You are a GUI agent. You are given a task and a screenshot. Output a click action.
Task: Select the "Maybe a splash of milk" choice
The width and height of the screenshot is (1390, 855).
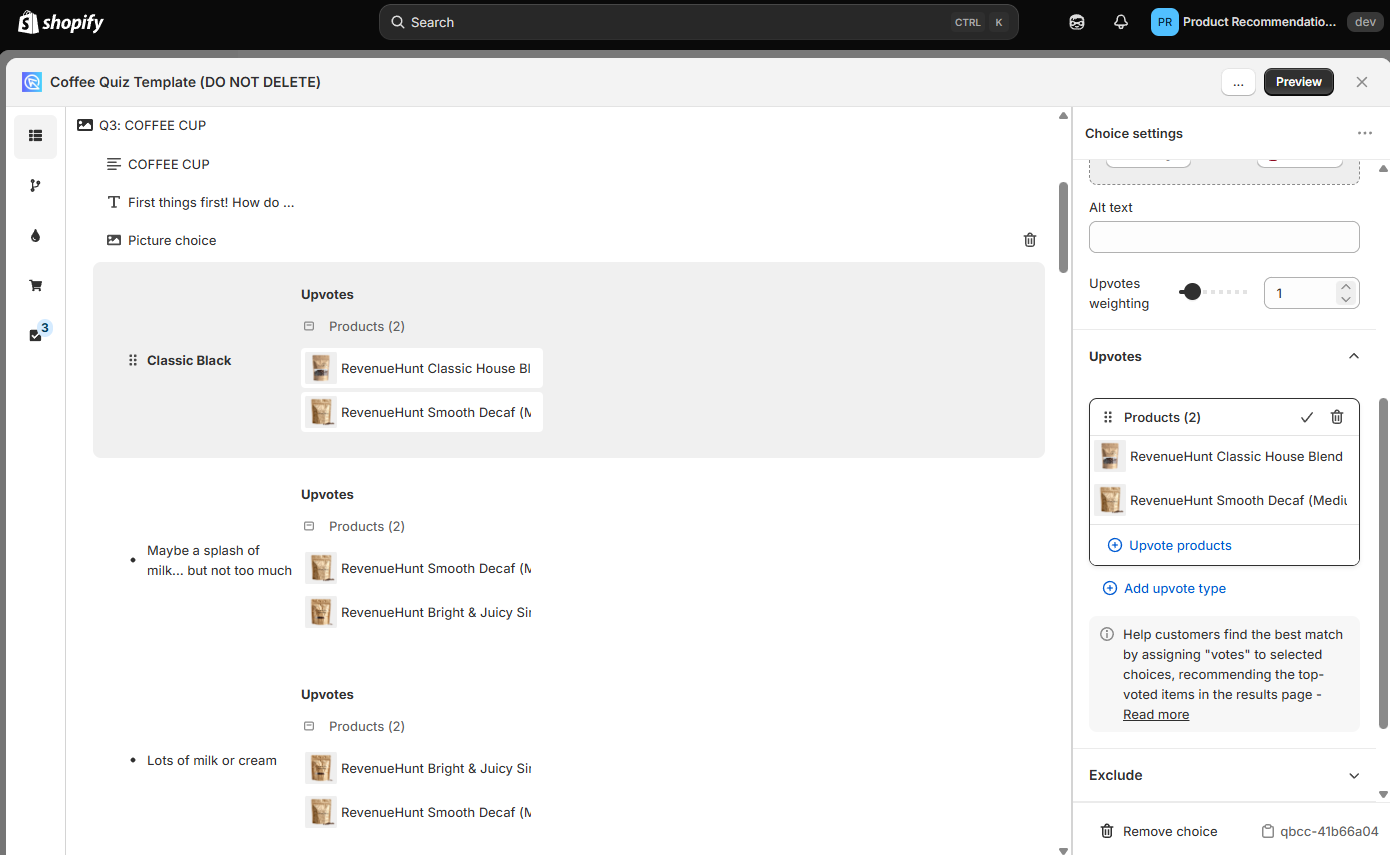coord(219,560)
